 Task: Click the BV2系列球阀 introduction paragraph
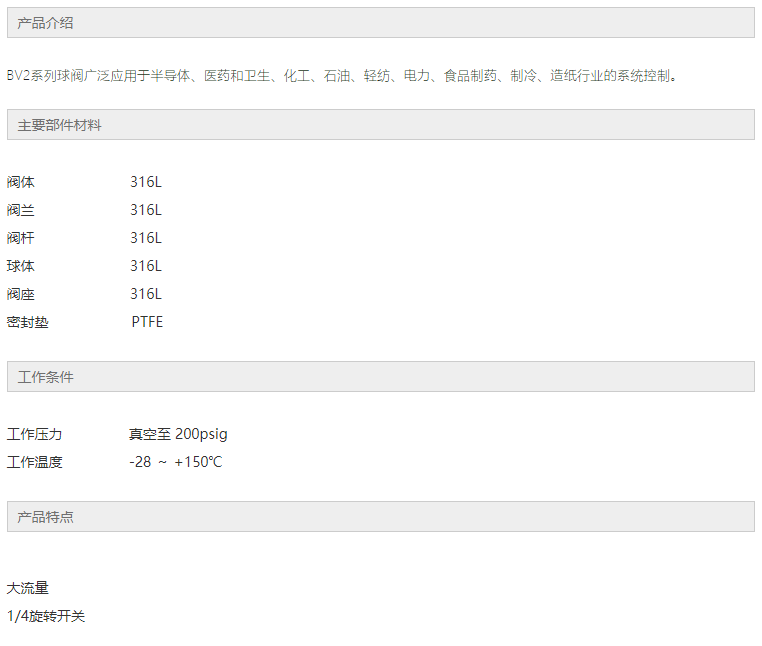[342, 76]
